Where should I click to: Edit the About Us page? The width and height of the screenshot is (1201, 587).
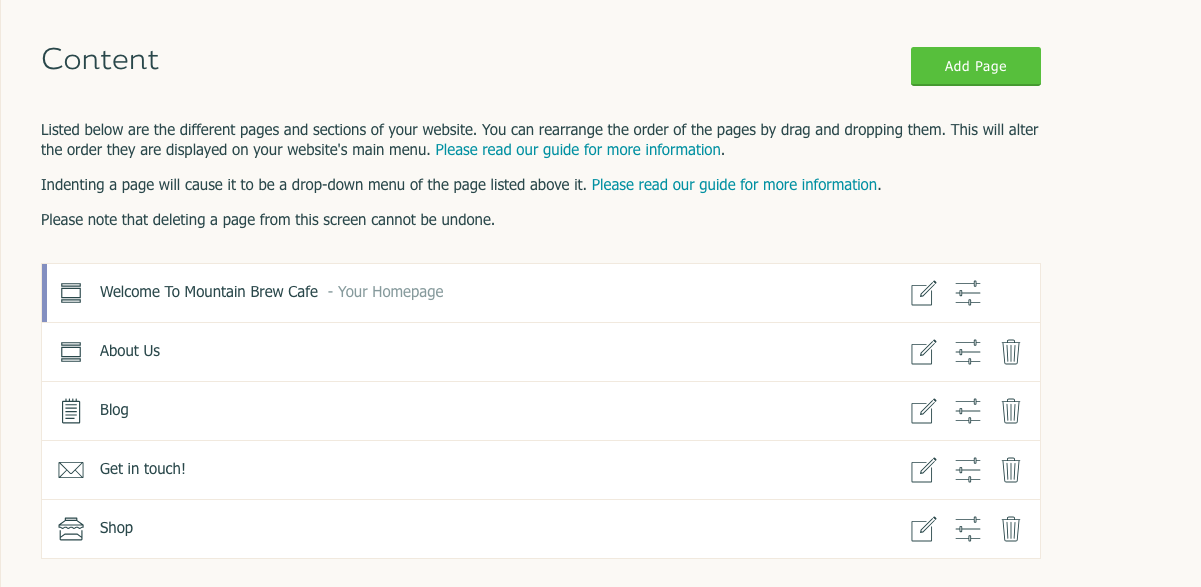tap(923, 352)
